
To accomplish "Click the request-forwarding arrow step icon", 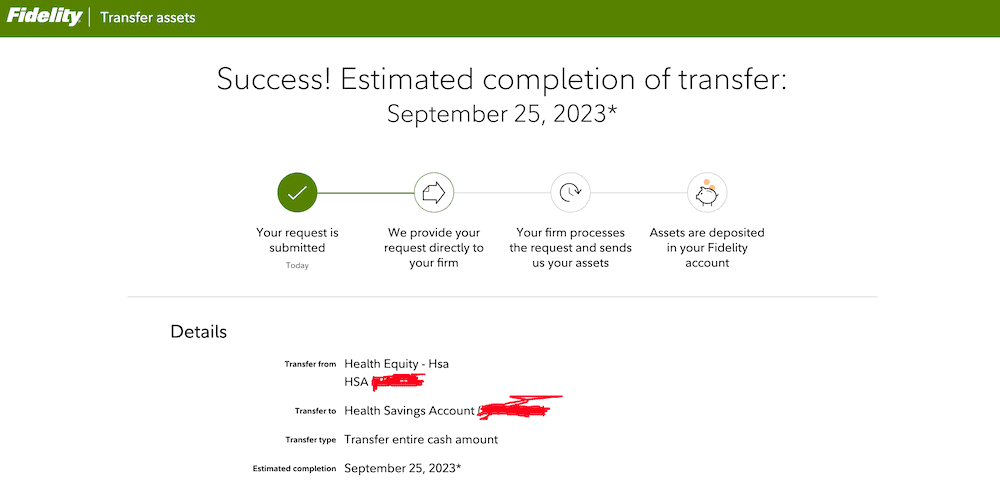I will [433, 193].
